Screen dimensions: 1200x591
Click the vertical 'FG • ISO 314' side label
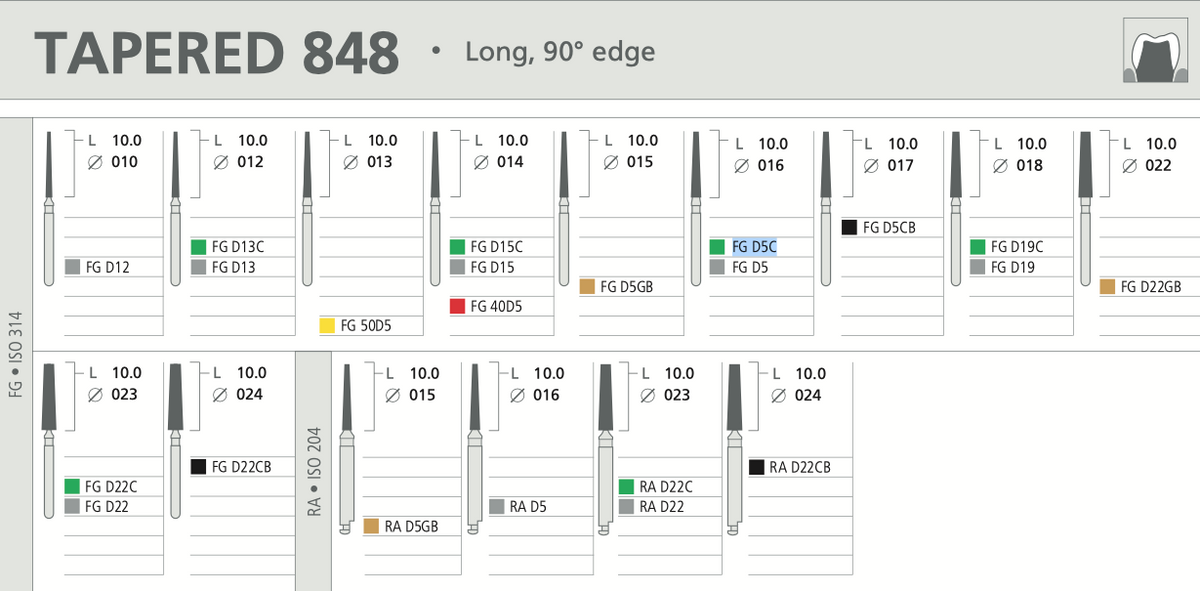[x=15, y=355]
